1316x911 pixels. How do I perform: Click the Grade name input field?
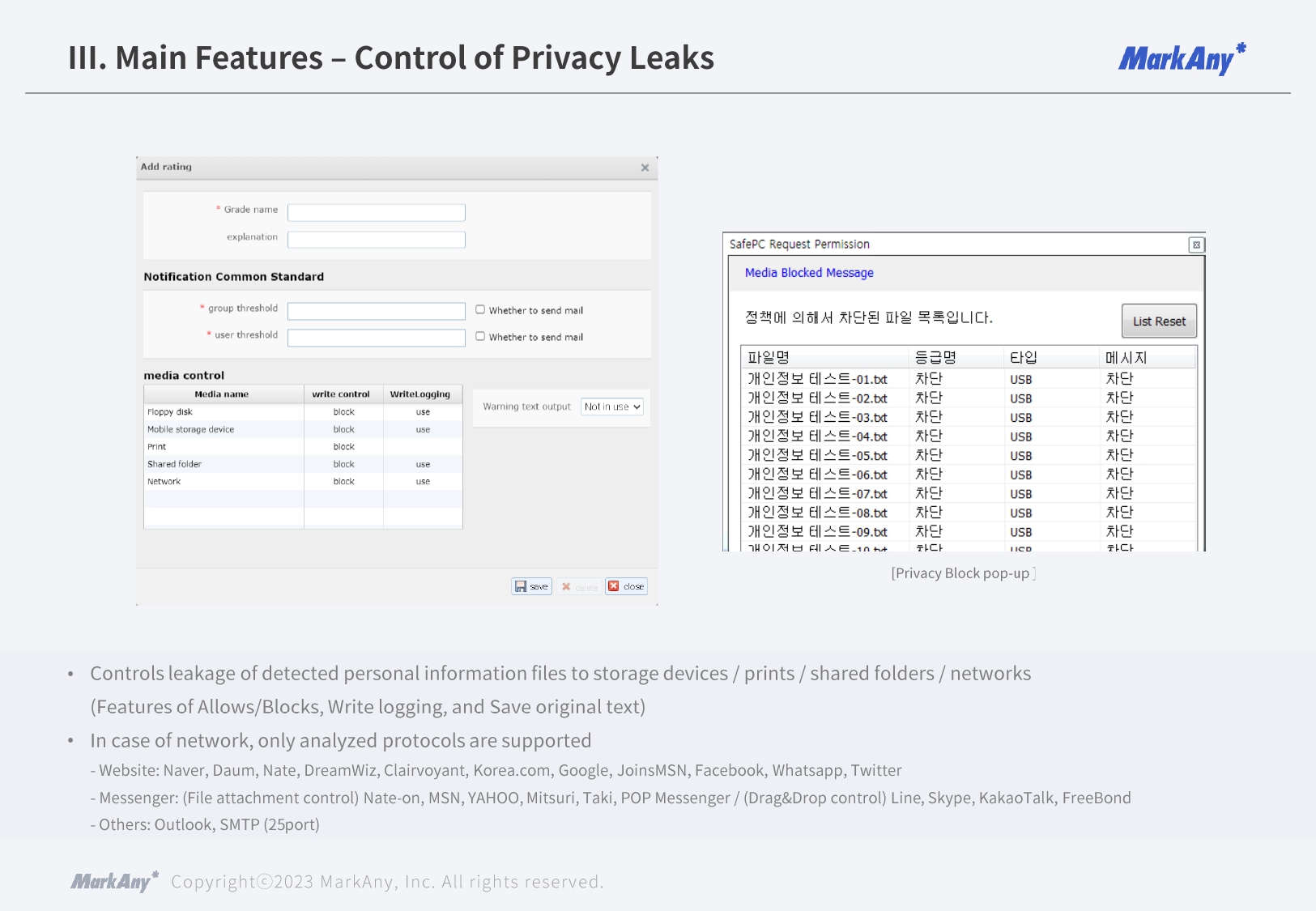point(376,212)
